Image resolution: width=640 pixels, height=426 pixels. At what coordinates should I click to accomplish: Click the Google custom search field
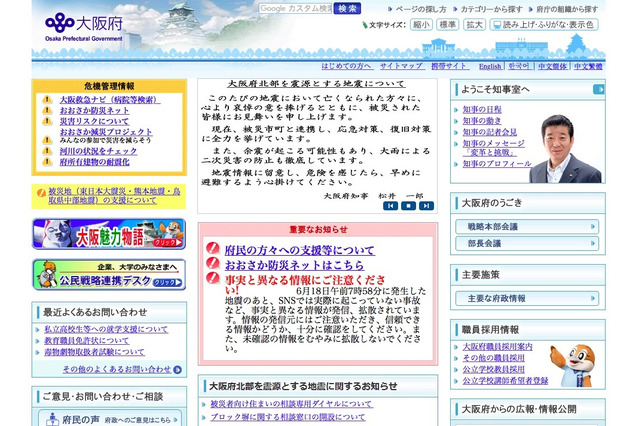click(x=296, y=9)
